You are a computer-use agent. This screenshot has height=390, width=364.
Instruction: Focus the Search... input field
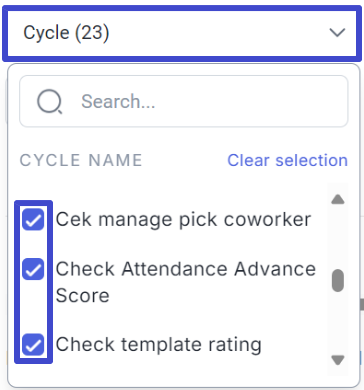pos(184,101)
